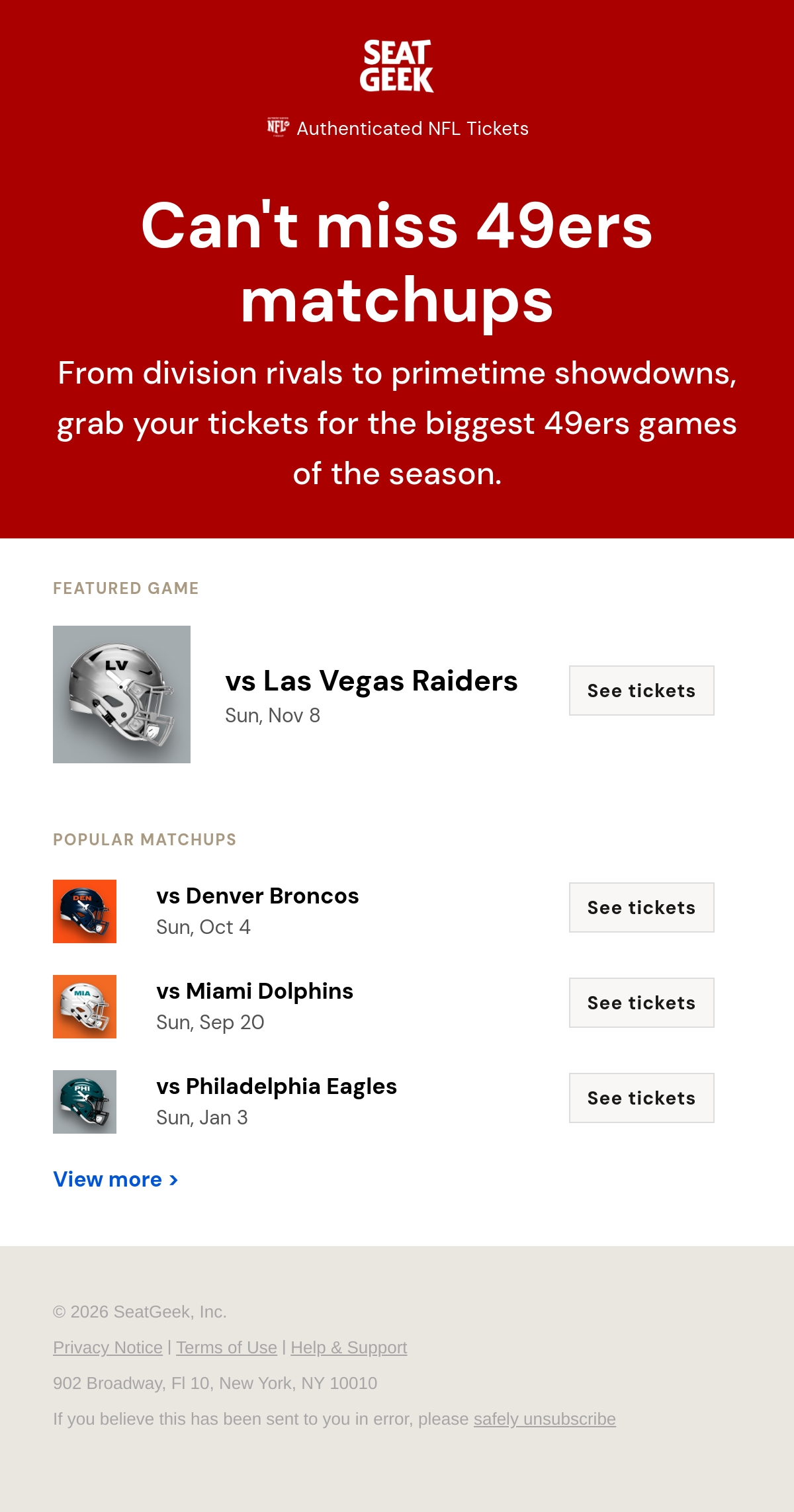Click the SeatGeek logo at top
The width and height of the screenshot is (794, 1512).
pos(397,66)
